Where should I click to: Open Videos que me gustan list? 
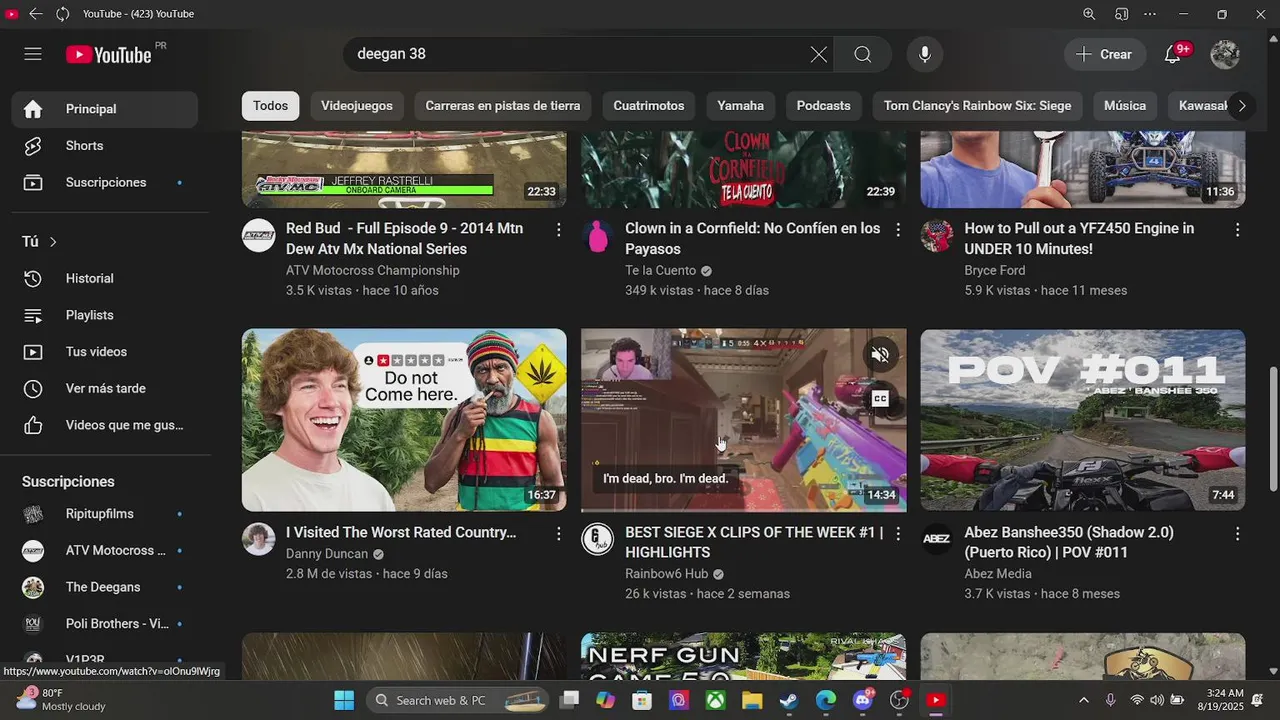click(105, 425)
